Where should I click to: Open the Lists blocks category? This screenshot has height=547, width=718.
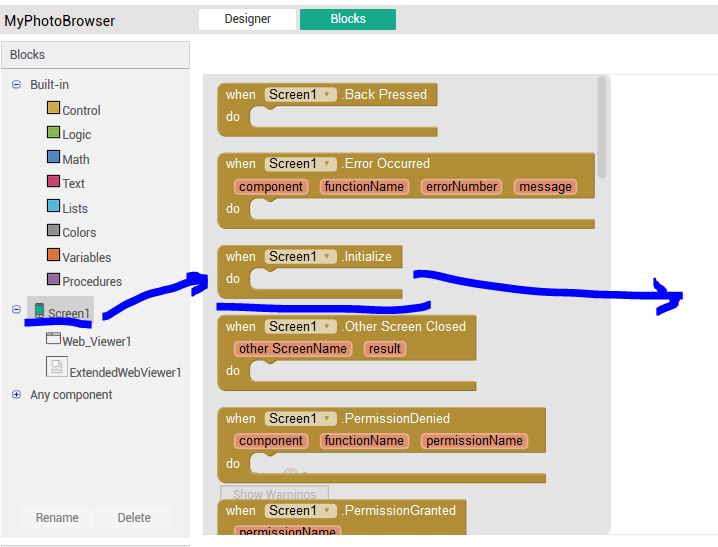[x=53, y=206]
